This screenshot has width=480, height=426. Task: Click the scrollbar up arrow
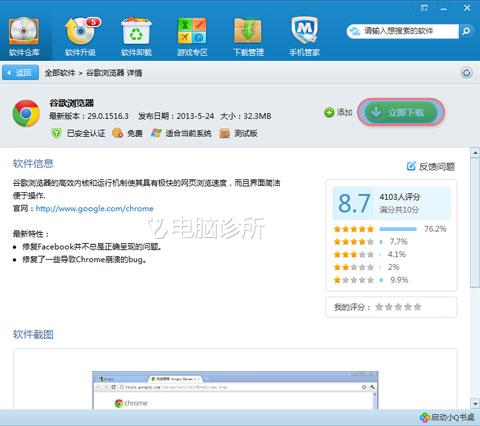click(x=475, y=153)
